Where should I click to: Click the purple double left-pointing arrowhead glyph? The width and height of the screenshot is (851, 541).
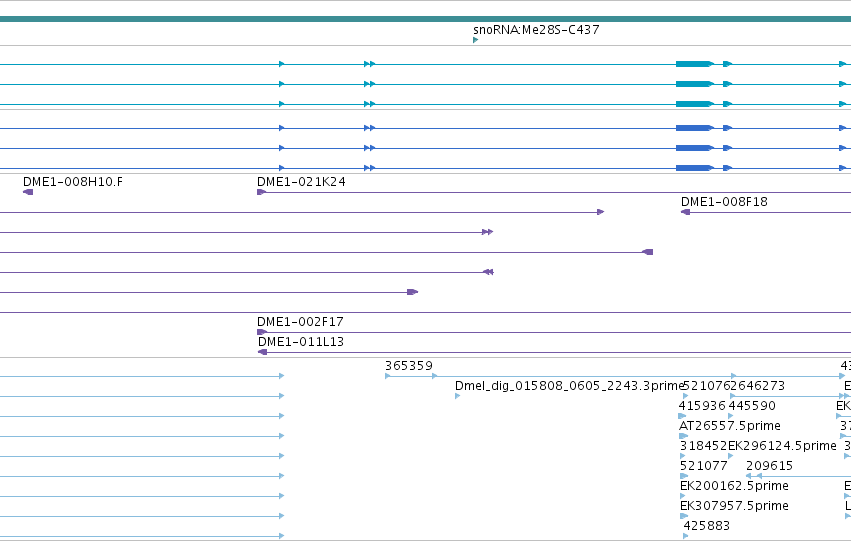tap(488, 272)
